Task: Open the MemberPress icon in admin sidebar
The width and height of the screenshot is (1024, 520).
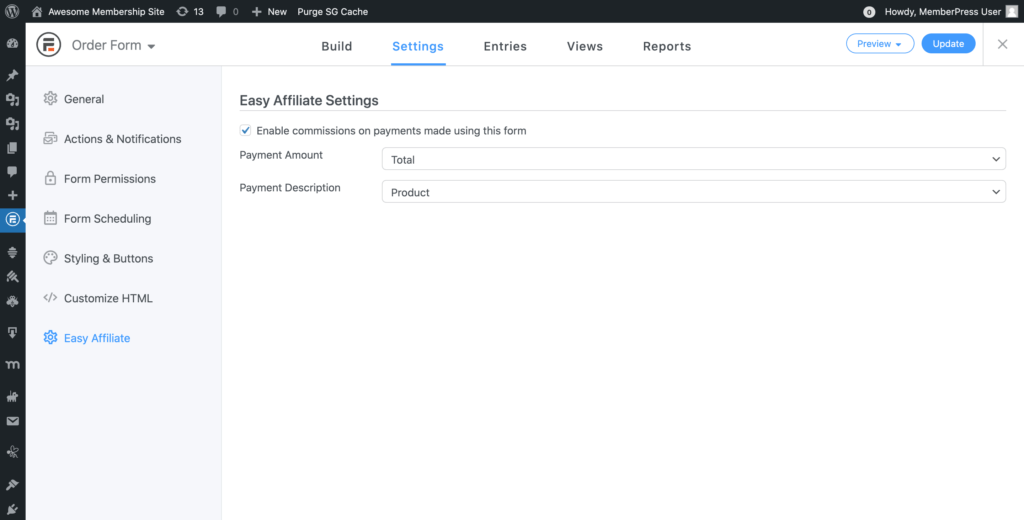Action: click(12, 366)
